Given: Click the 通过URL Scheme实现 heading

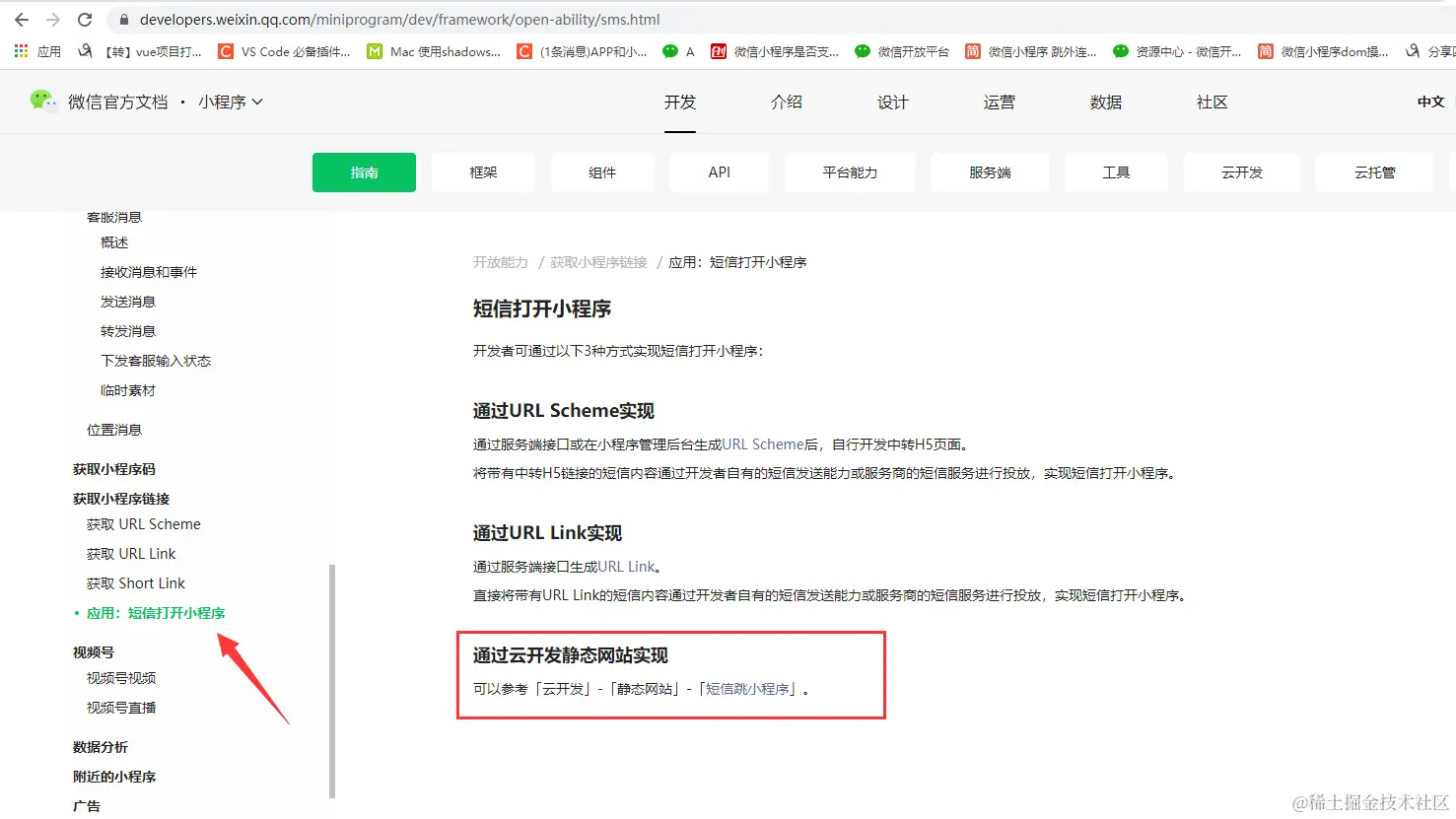Looking at the screenshot, I should (564, 411).
